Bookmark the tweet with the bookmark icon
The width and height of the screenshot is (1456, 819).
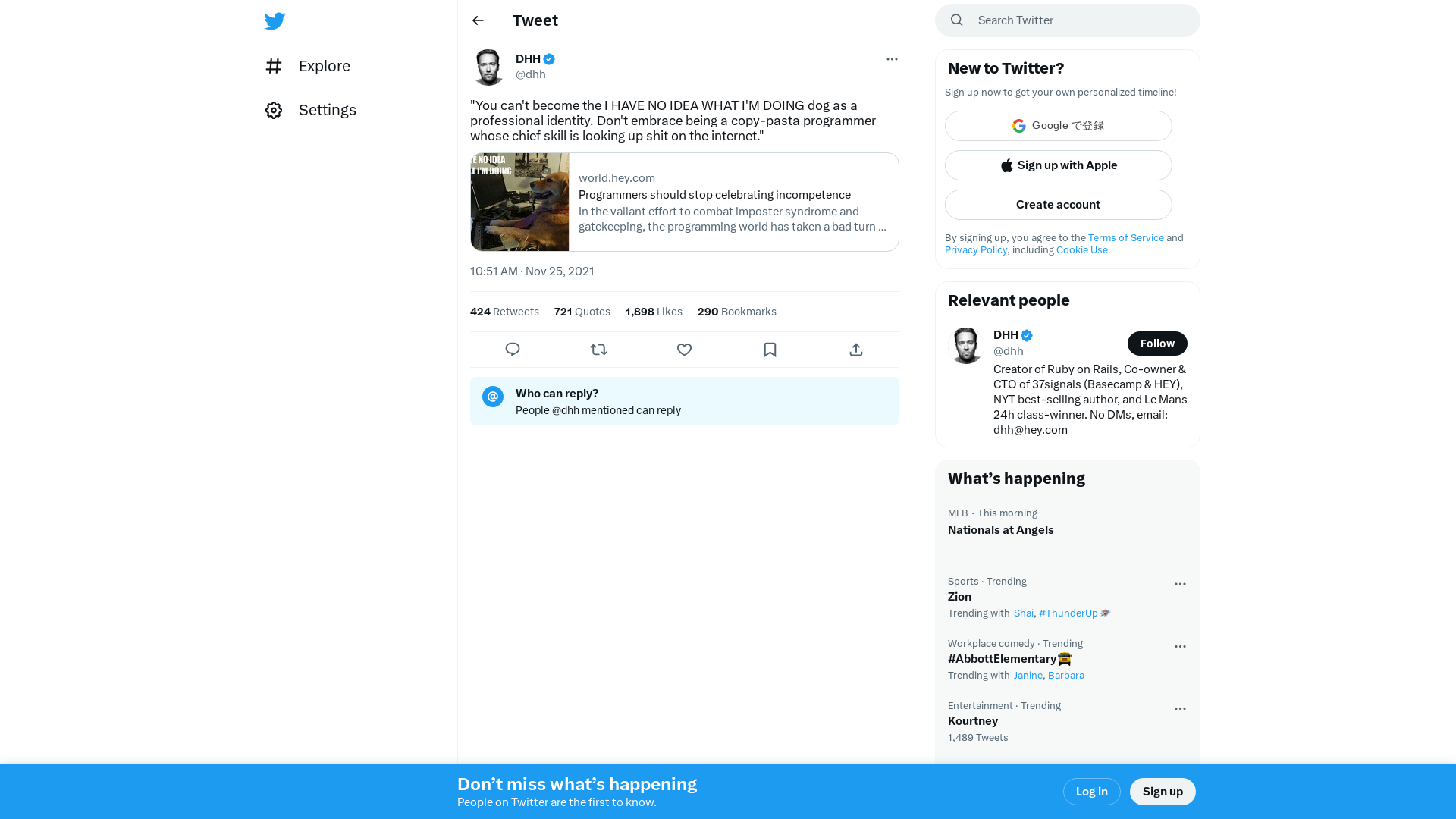click(x=770, y=350)
